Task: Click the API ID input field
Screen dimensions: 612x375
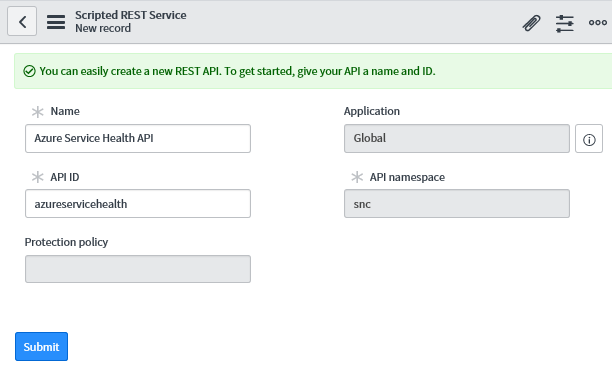Action: 138,204
